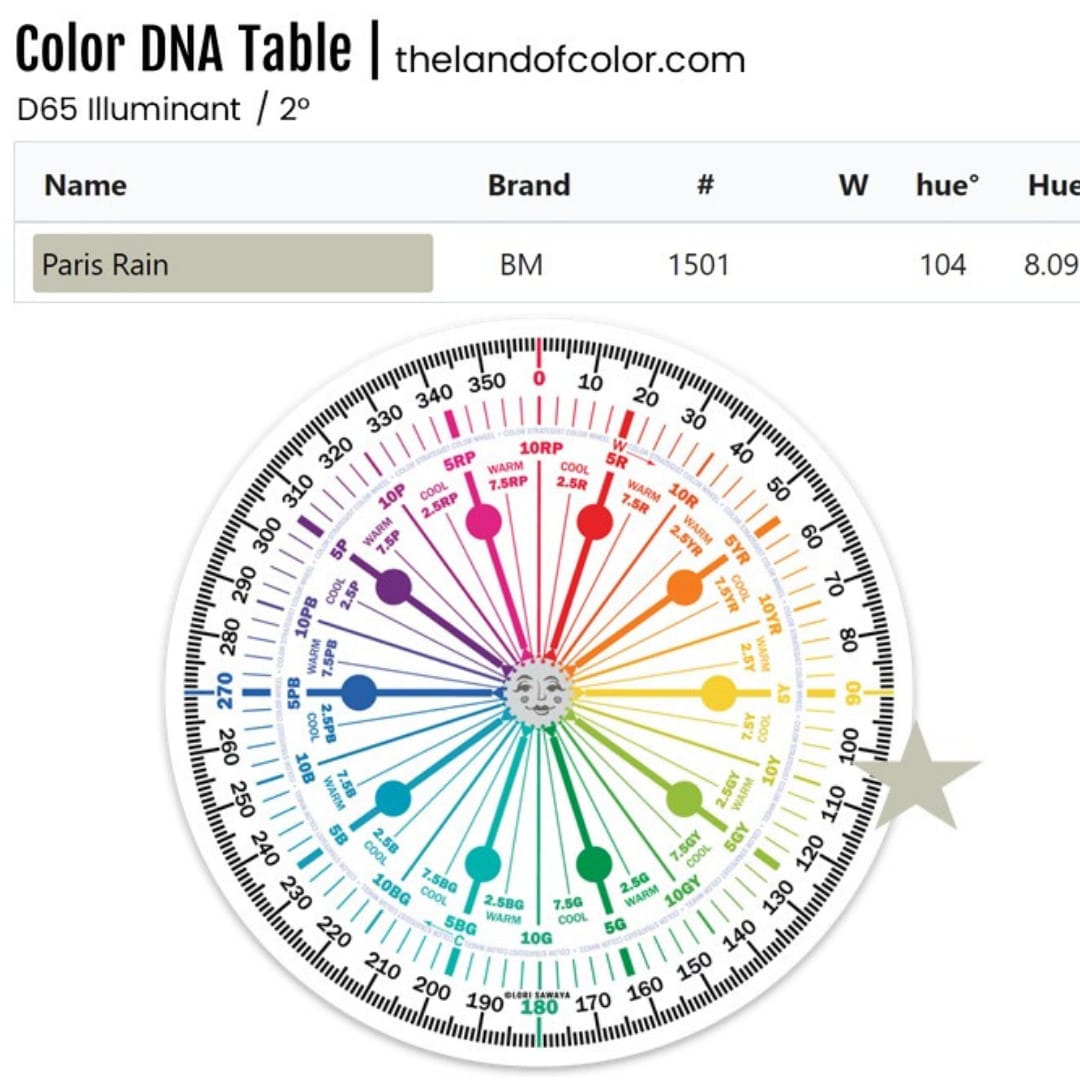Click the purple 5P dot on wheel
Viewport: 1080px width, 1080px height.
pos(395,587)
